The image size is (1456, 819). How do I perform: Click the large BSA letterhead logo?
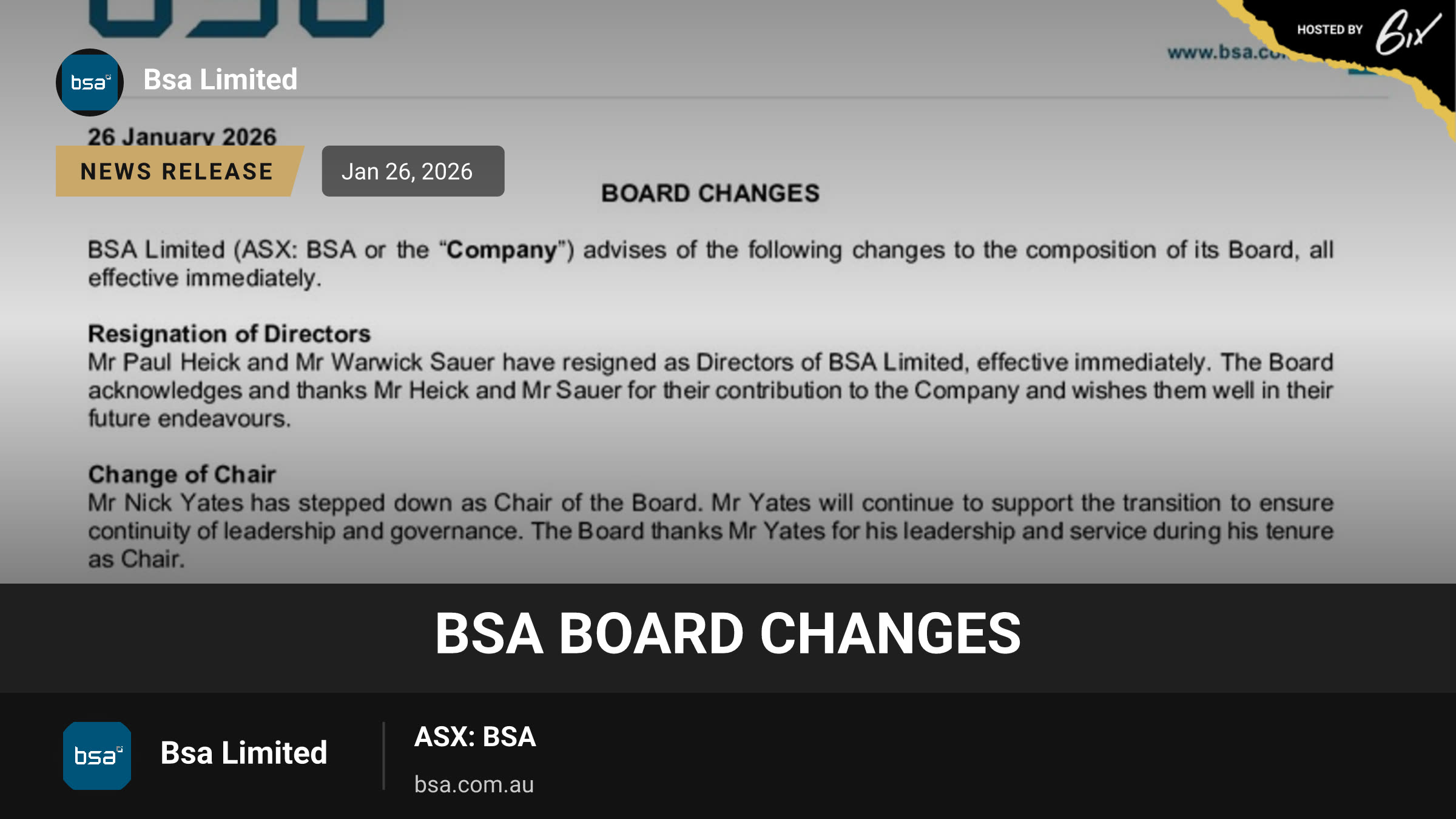pyautogui.click(x=237, y=18)
